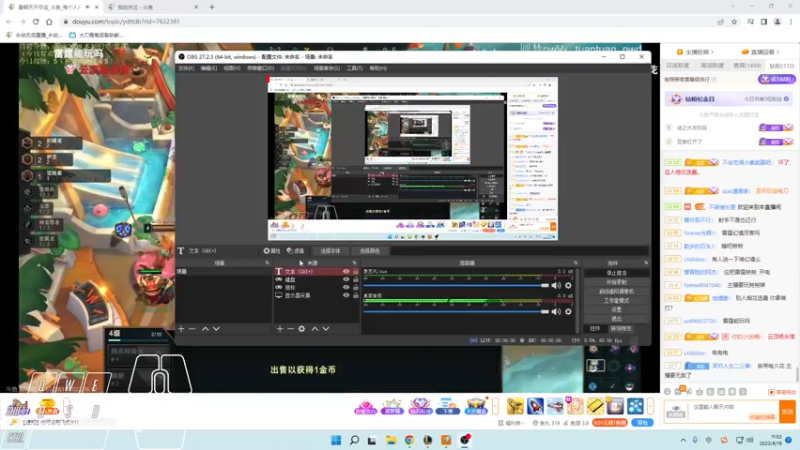Show hidden system tray icons with the chevron
The height and width of the screenshot is (450, 800).
(x=683, y=440)
